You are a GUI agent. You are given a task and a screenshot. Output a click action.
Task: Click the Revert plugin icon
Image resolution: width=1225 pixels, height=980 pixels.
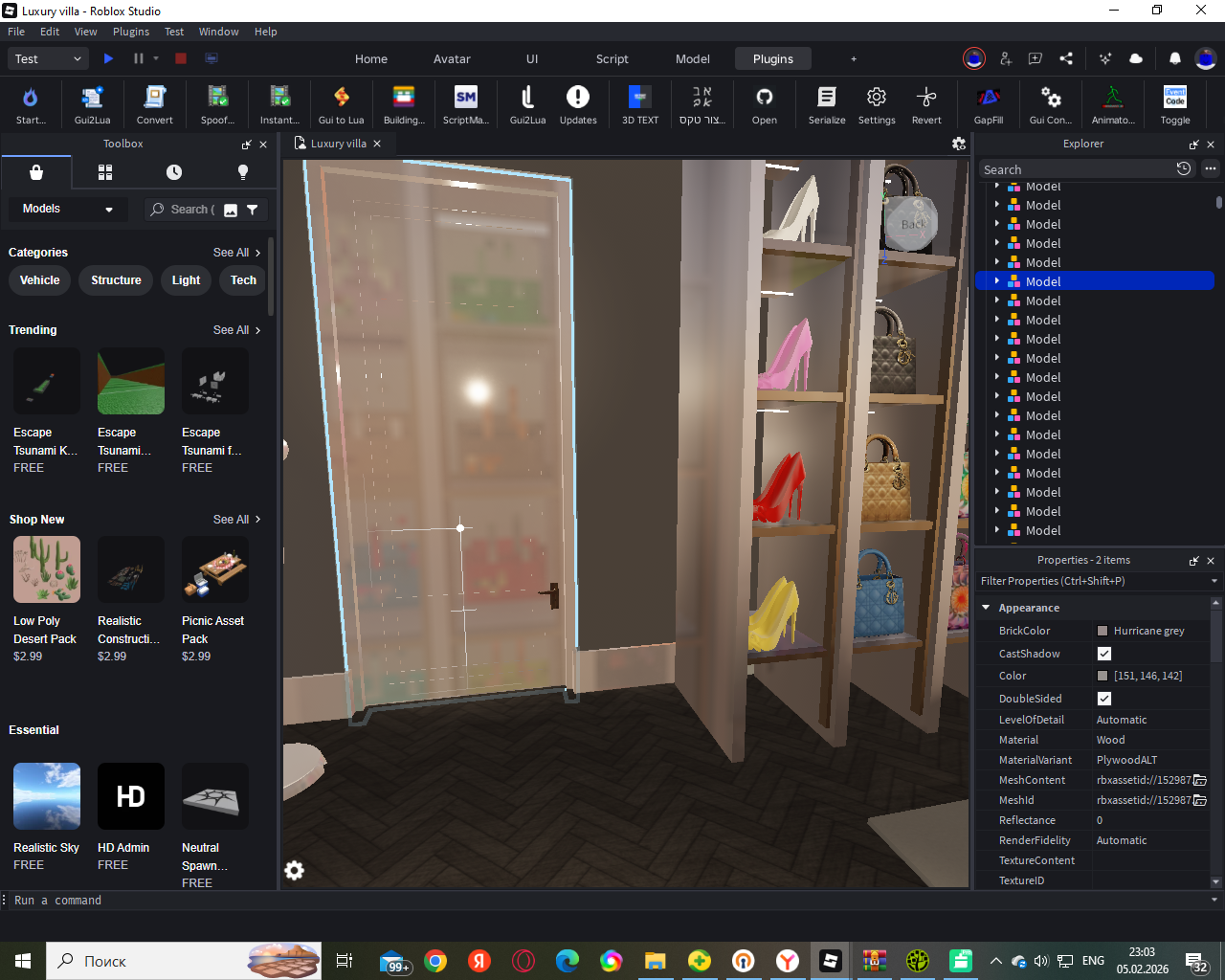926,104
